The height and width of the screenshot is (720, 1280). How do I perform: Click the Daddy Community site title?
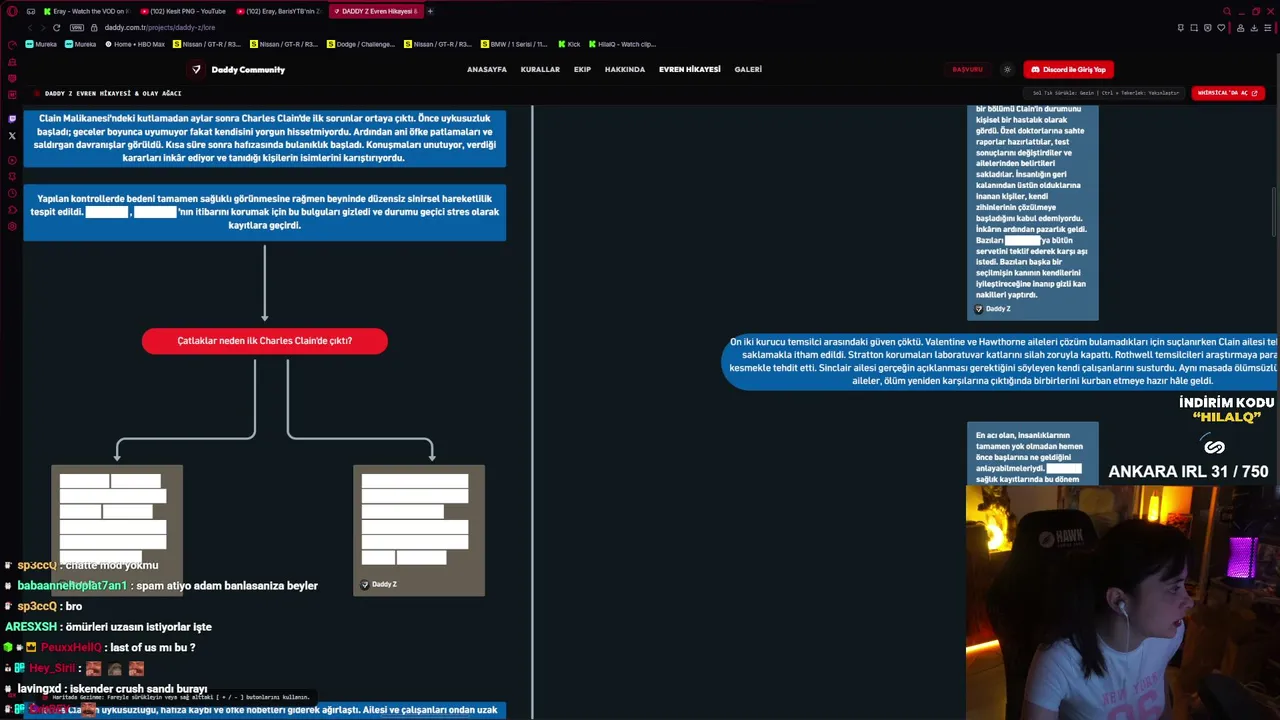coord(248,70)
